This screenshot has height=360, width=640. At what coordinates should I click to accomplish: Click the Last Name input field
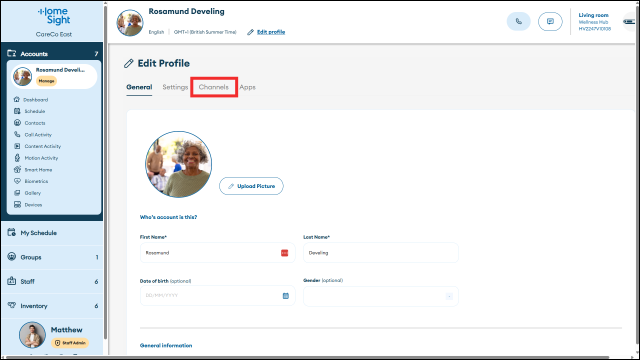tap(381, 253)
